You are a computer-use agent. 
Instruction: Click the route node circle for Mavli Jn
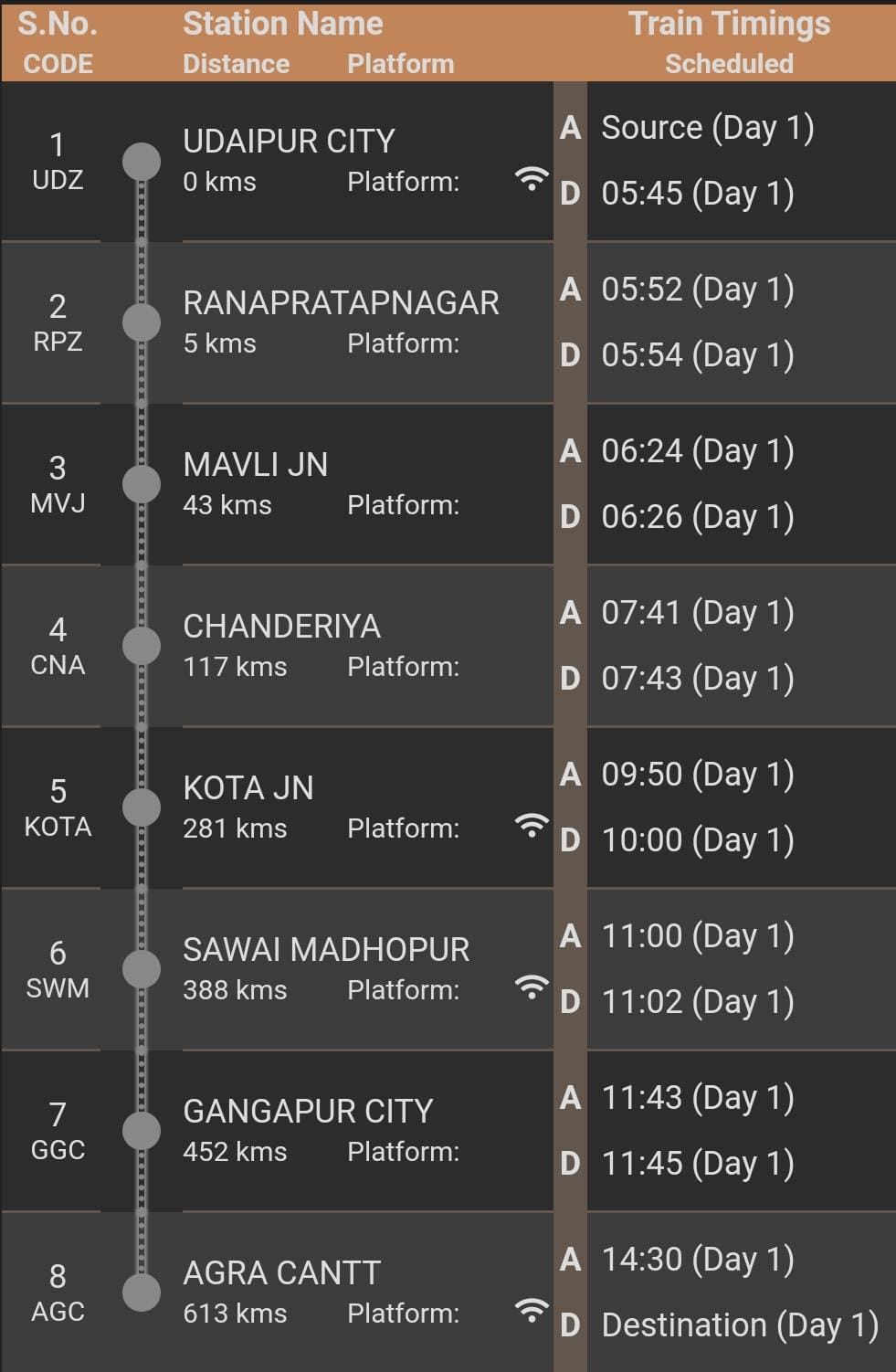pyautogui.click(x=142, y=485)
